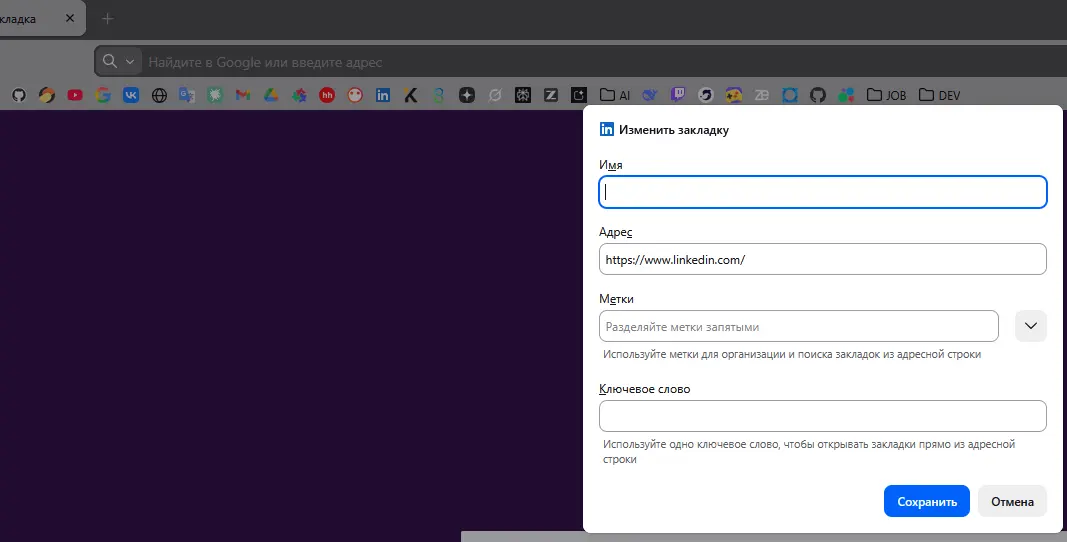Open the YouTube bookmark
The image size is (1067, 542).
coord(75,95)
